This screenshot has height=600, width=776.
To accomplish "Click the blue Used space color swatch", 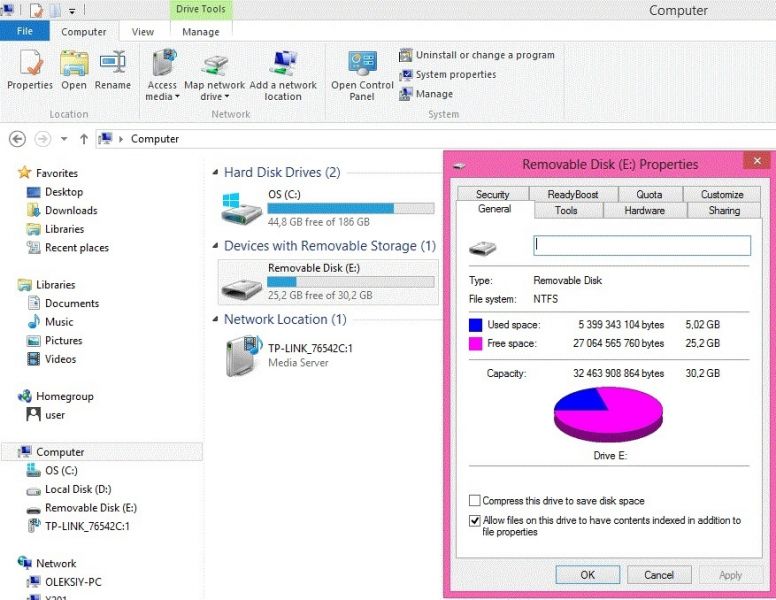I will pos(476,325).
